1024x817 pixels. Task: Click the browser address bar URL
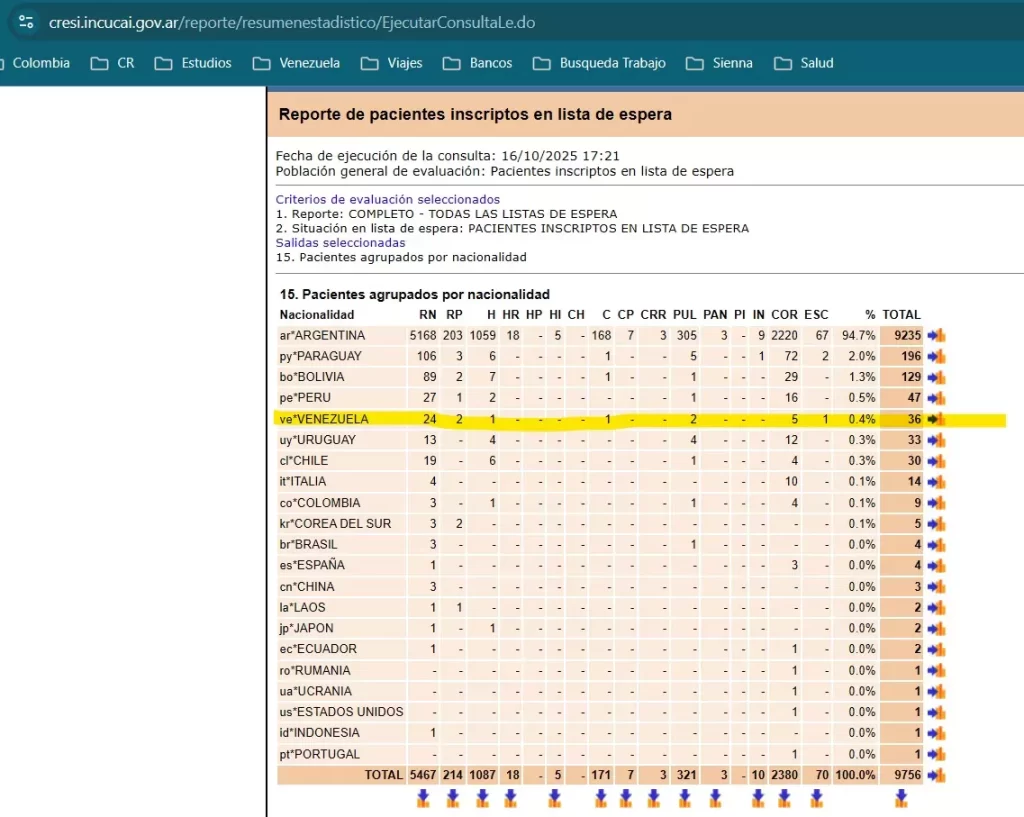coord(300,21)
